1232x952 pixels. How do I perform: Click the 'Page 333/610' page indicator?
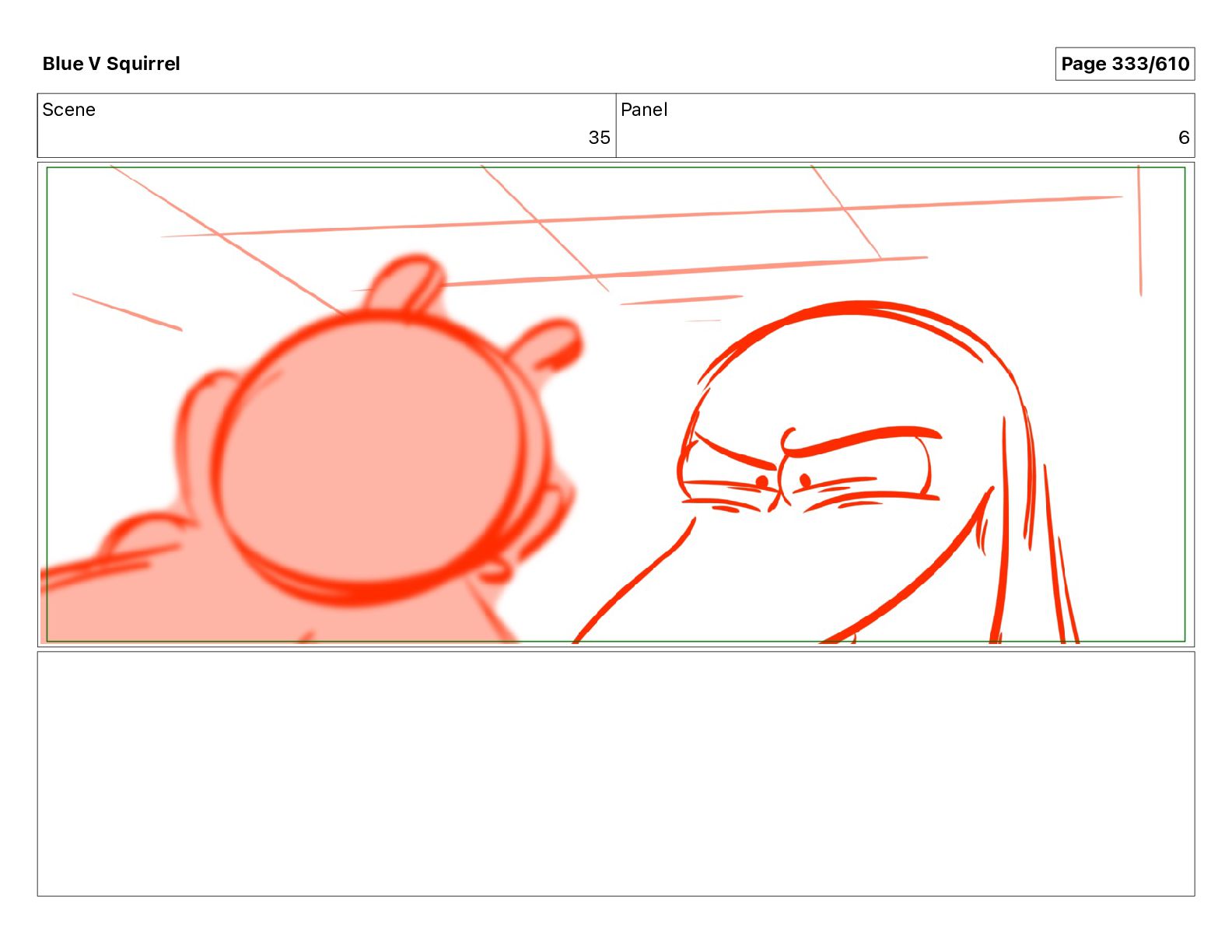(1125, 64)
